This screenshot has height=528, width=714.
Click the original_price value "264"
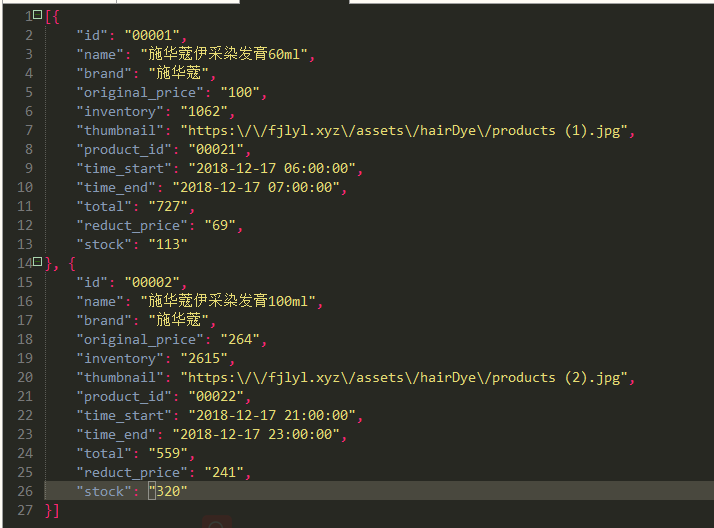click(240, 340)
